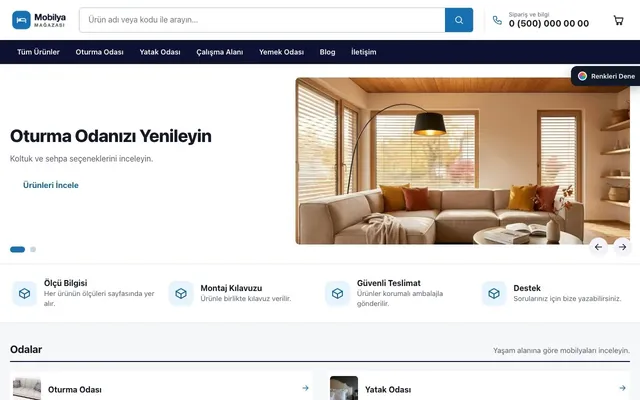Open the İletişim menu item
The image size is (640, 400).
pyautogui.click(x=364, y=52)
